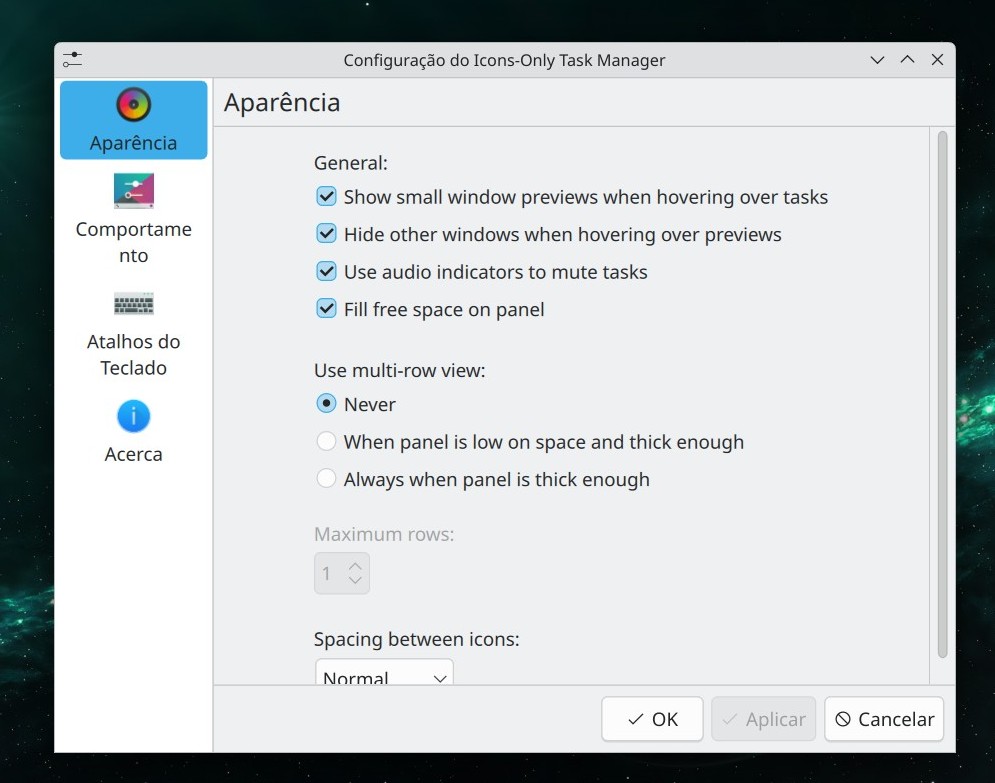Click the Cancelar button
The width and height of the screenshot is (995, 783).
coord(884,719)
